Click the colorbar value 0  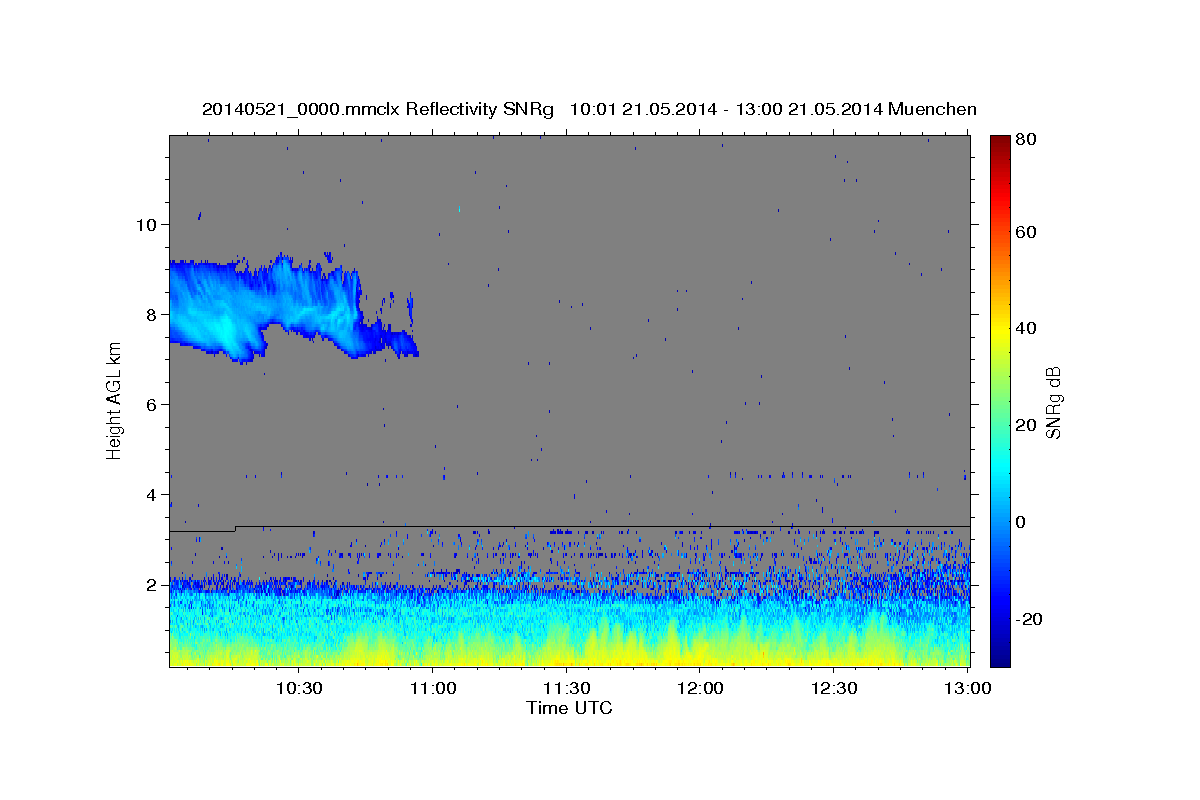click(1020, 522)
